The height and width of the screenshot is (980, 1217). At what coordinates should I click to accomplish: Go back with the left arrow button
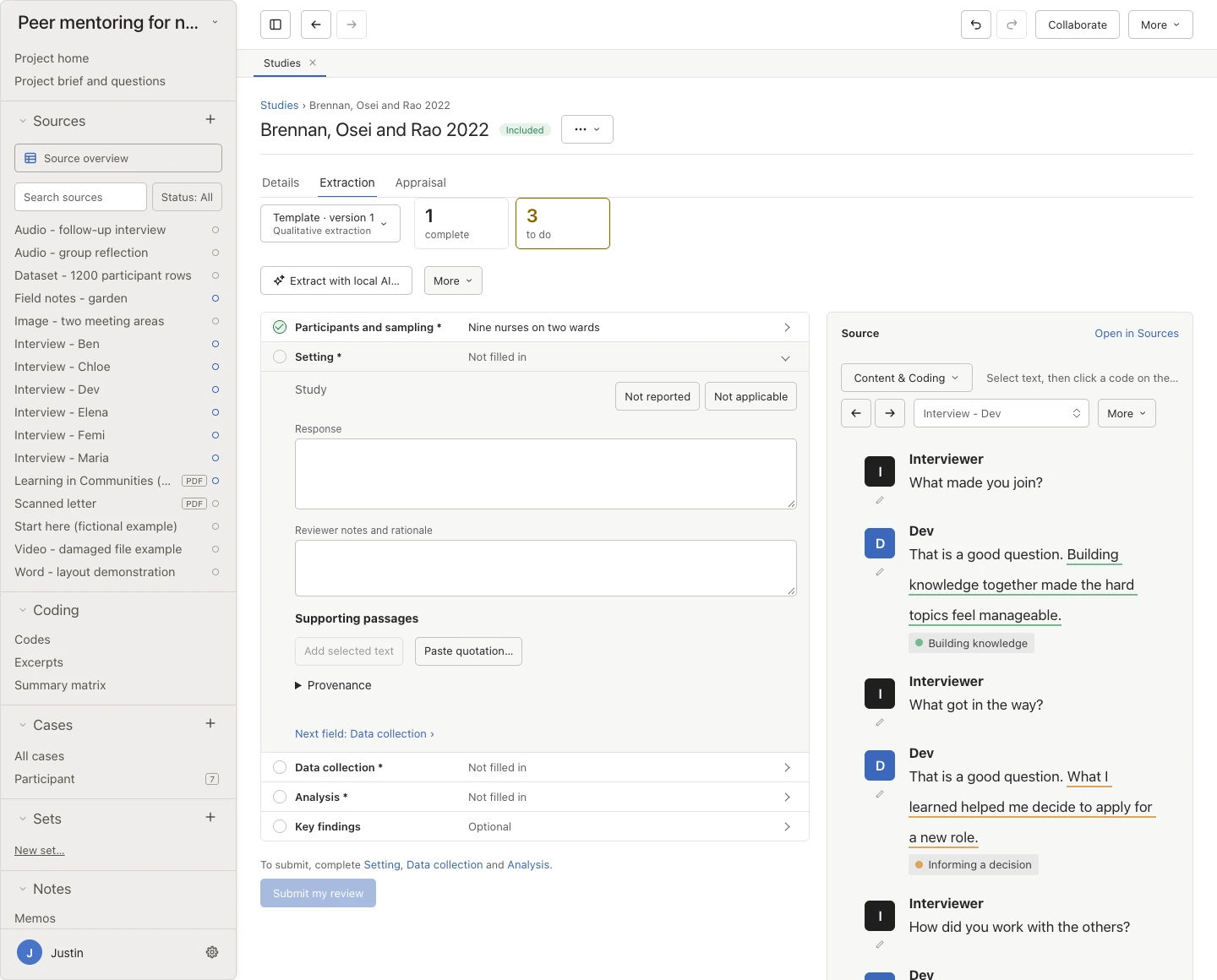point(316,24)
